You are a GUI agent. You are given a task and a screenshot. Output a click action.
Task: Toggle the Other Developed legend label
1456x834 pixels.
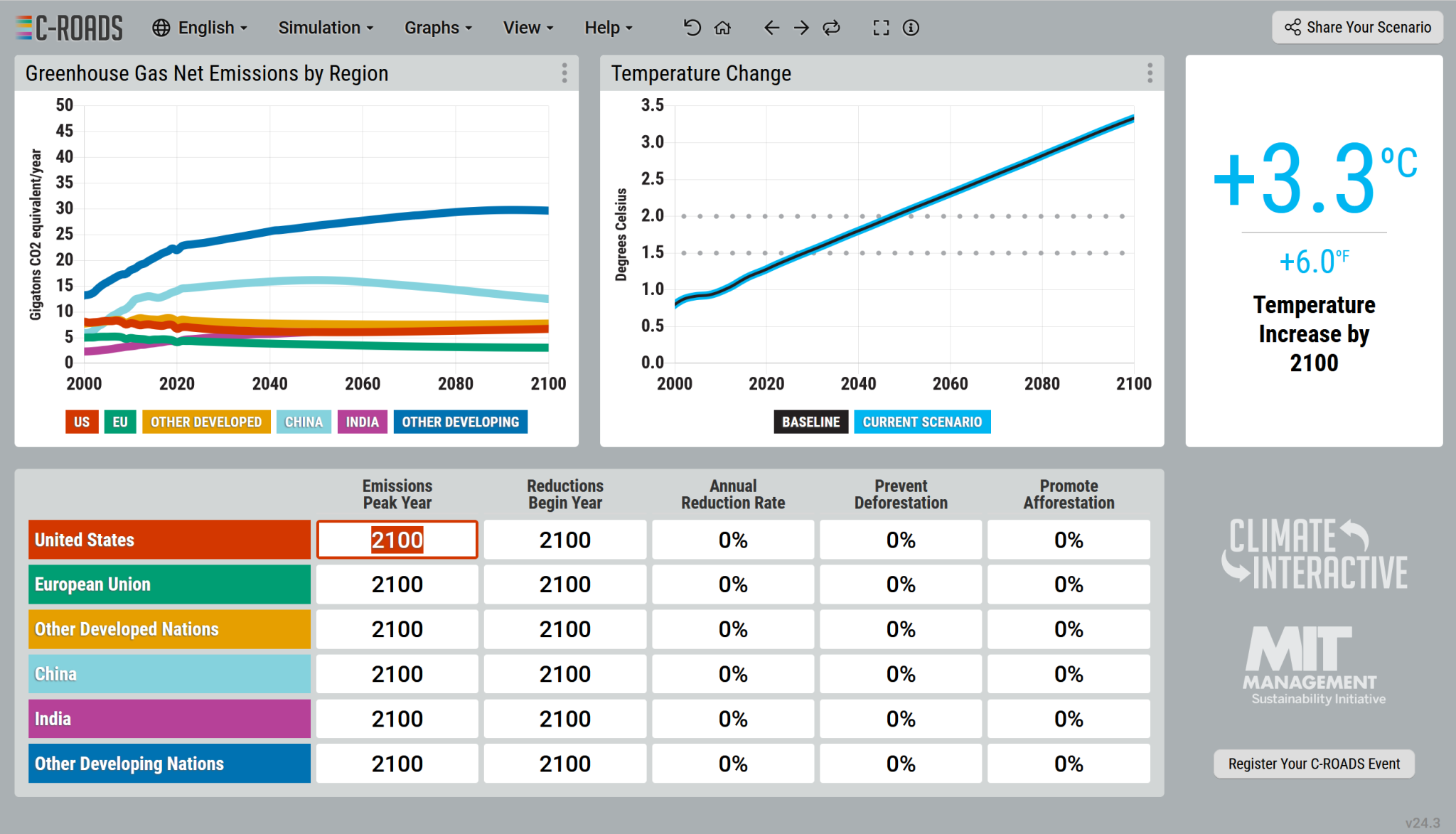(x=206, y=422)
